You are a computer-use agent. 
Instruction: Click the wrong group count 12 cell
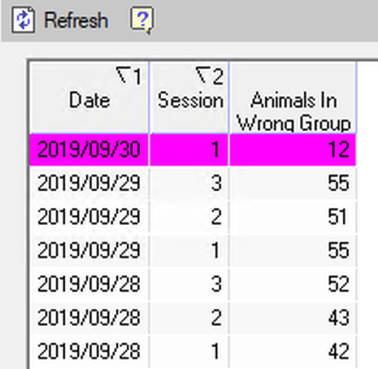(293, 150)
